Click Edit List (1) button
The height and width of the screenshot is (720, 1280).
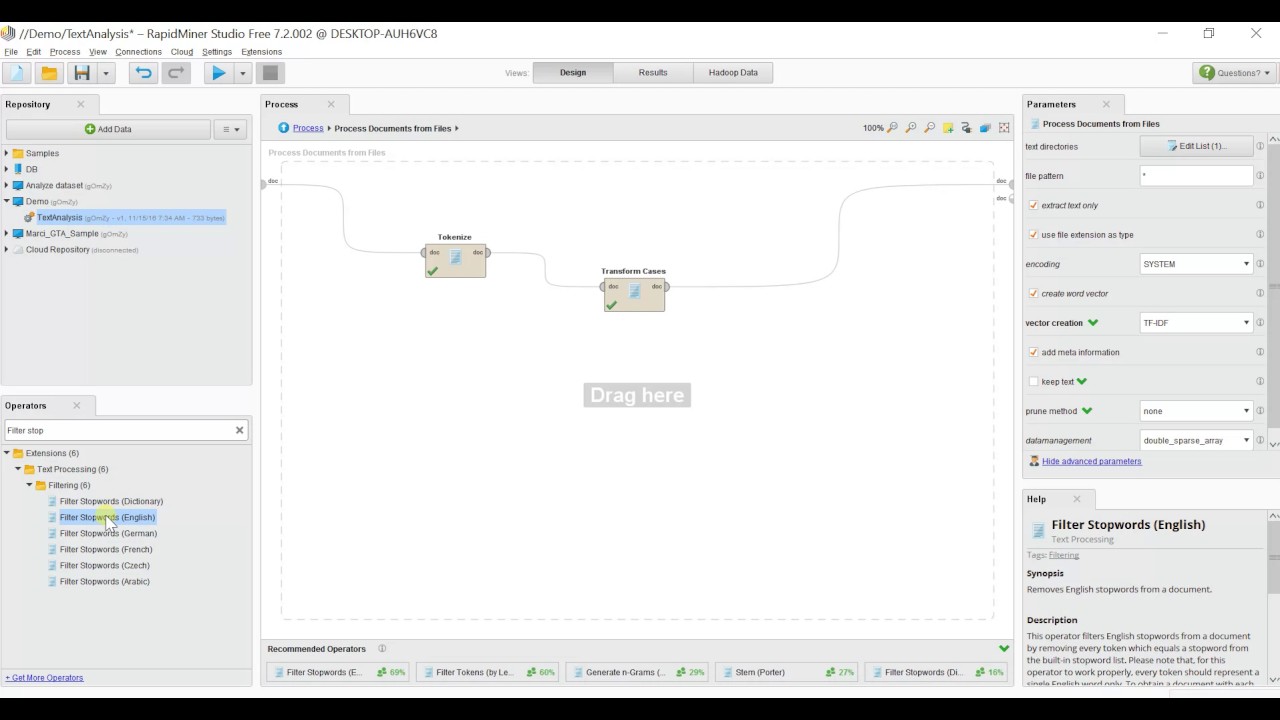tap(1196, 146)
